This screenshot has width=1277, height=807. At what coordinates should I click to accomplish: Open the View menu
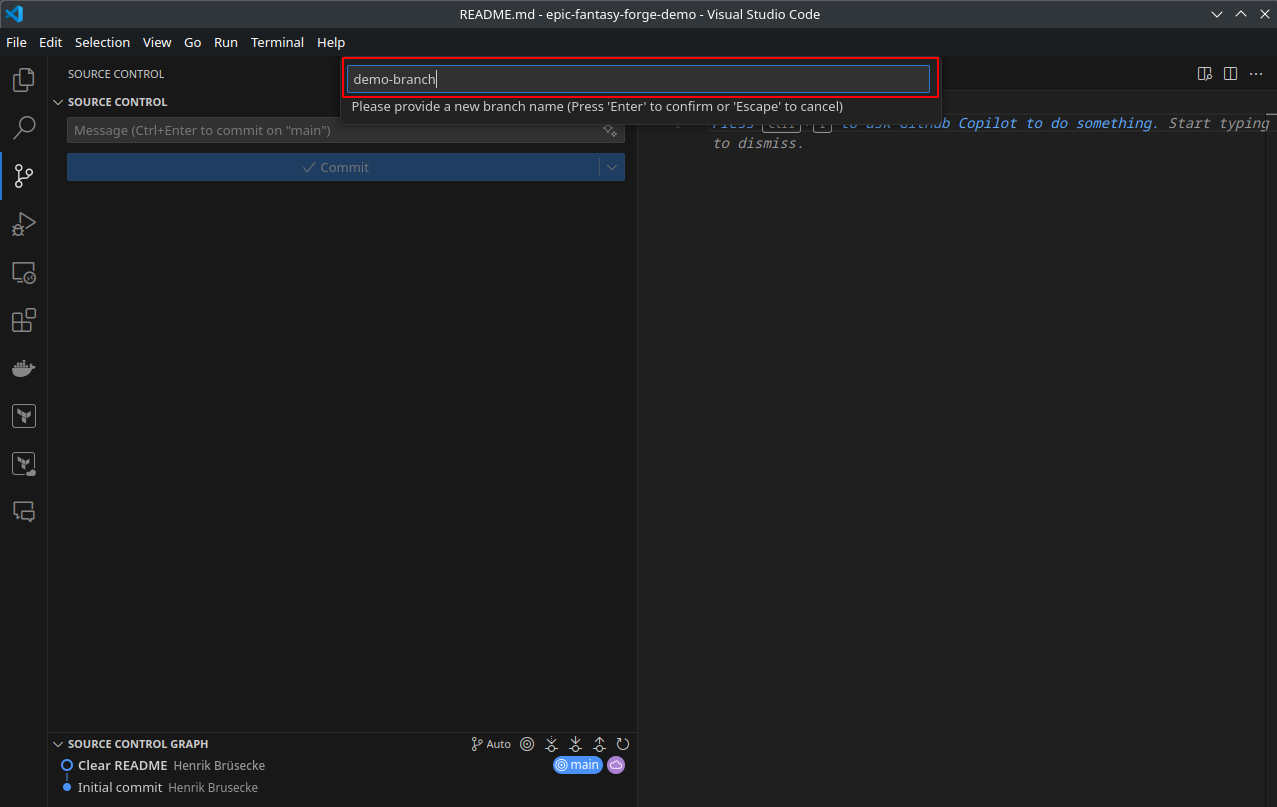click(157, 42)
